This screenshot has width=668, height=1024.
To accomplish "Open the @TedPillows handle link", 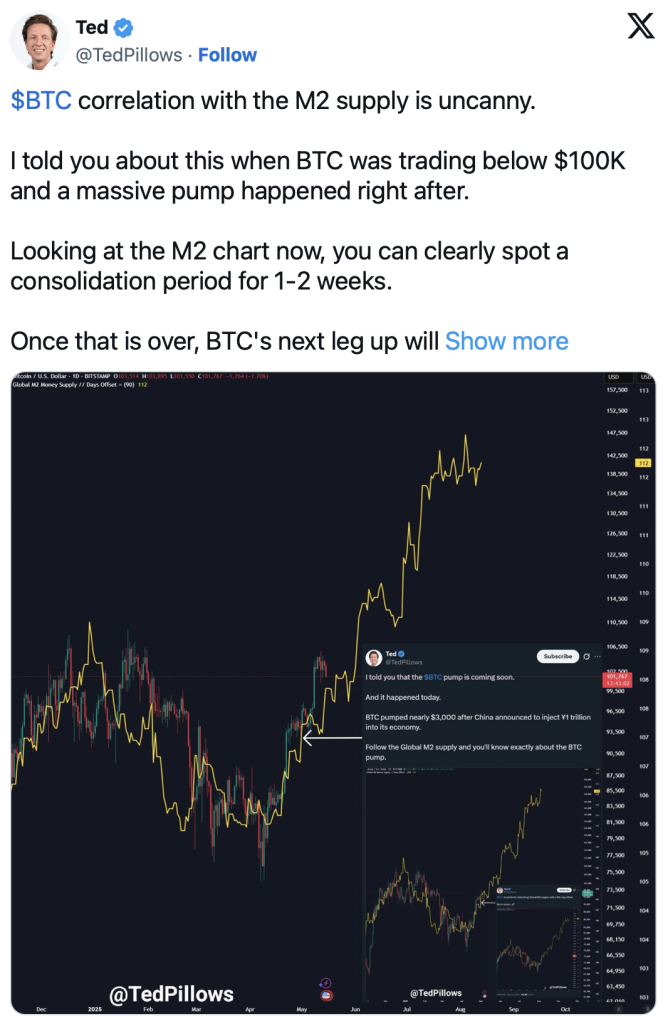I will pyautogui.click(x=129, y=55).
